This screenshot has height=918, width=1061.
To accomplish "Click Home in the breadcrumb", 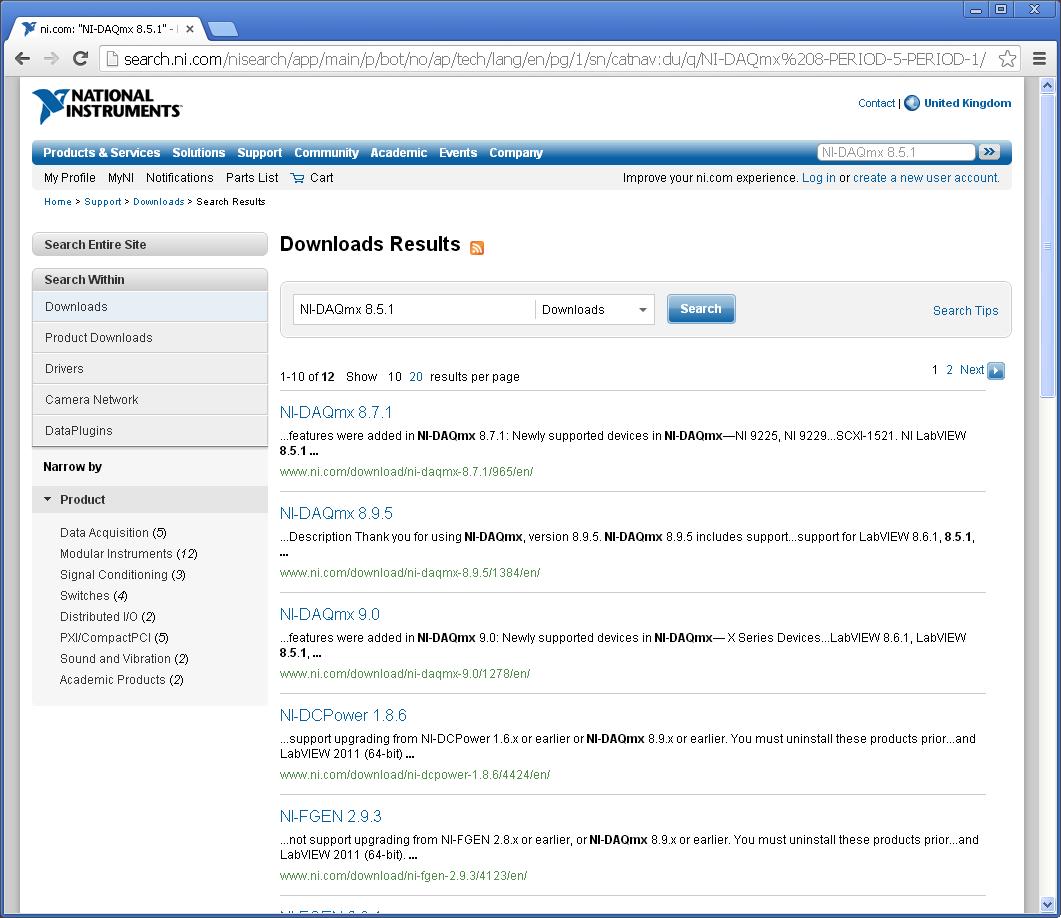I will (x=58, y=202).
